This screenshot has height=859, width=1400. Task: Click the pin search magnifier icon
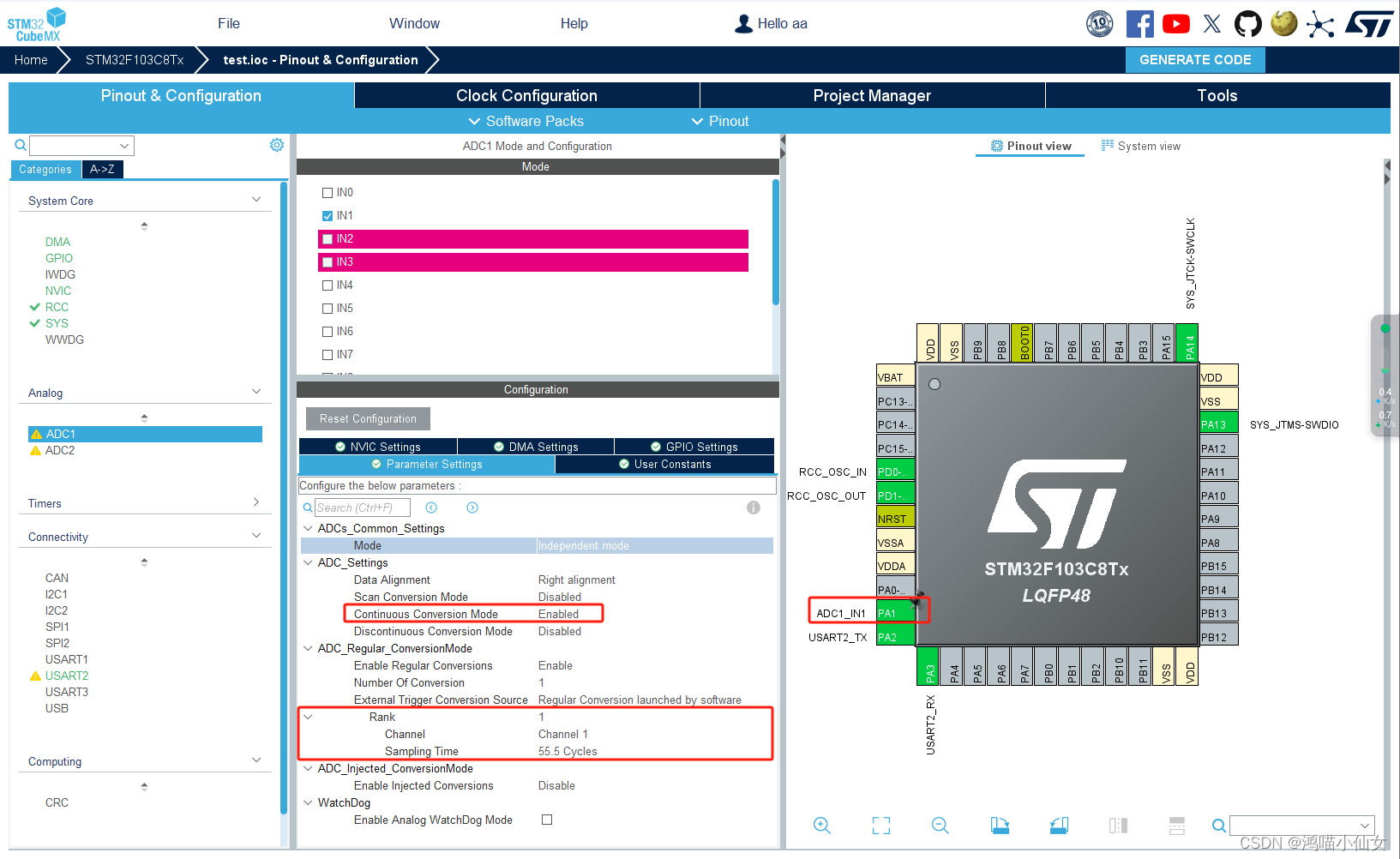1218,826
